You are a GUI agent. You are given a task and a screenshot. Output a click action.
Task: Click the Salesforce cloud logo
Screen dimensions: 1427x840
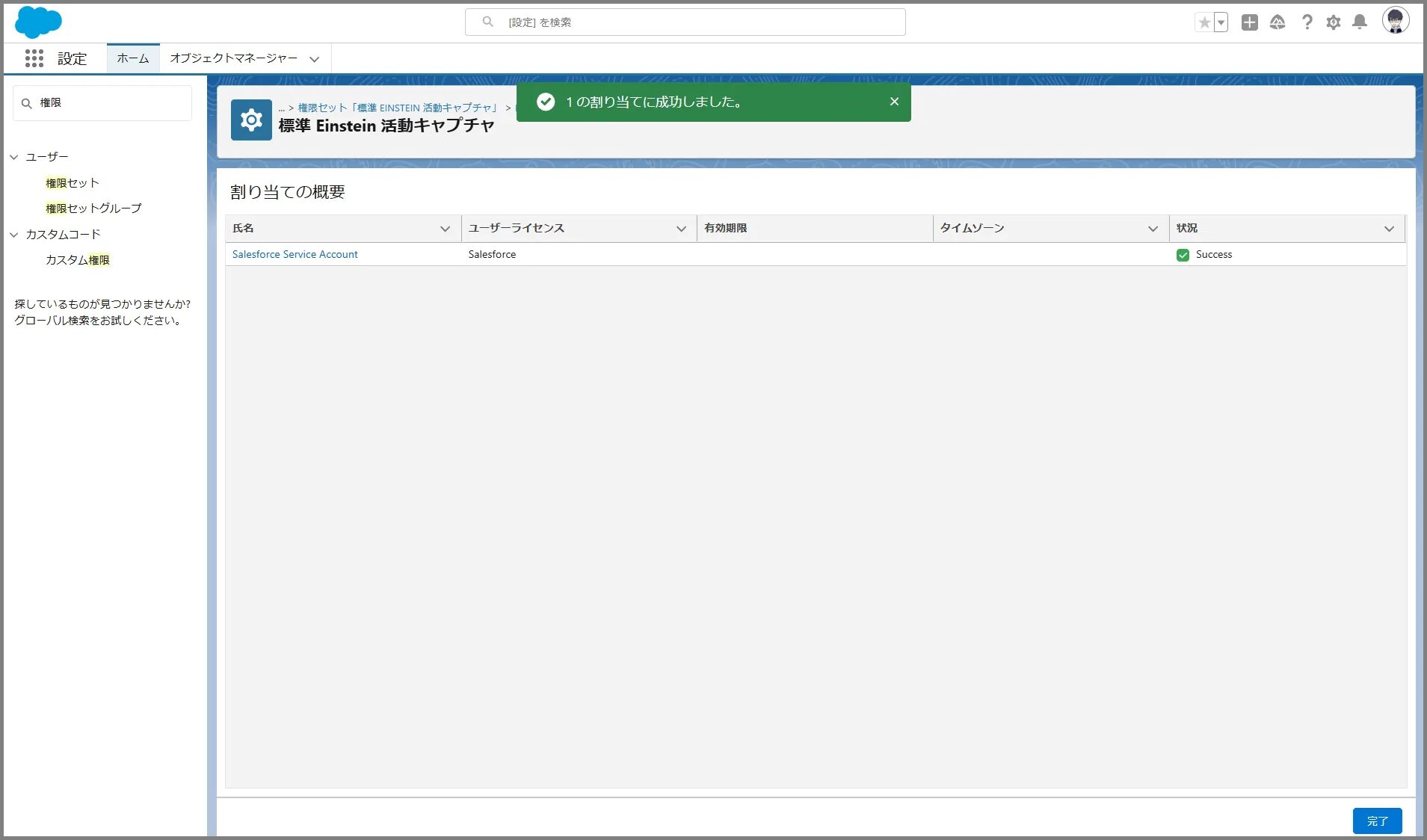click(x=38, y=22)
